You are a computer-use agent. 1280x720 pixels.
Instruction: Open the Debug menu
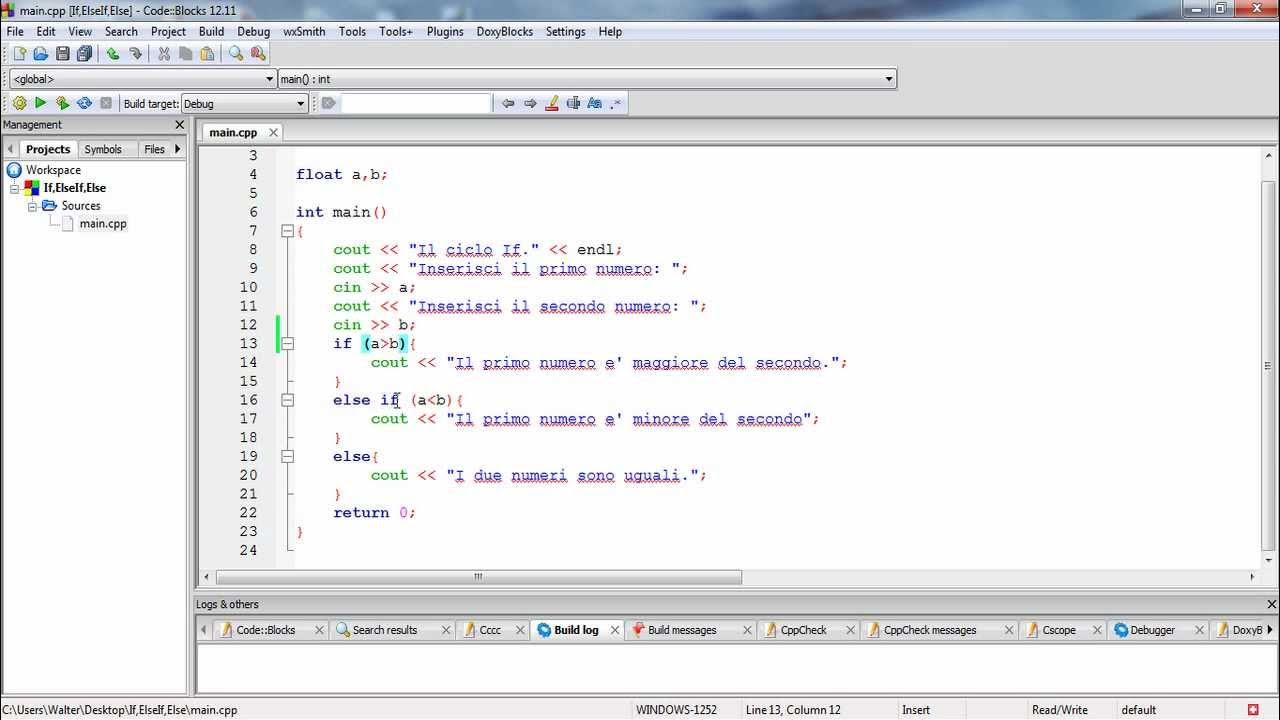click(x=253, y=31)
